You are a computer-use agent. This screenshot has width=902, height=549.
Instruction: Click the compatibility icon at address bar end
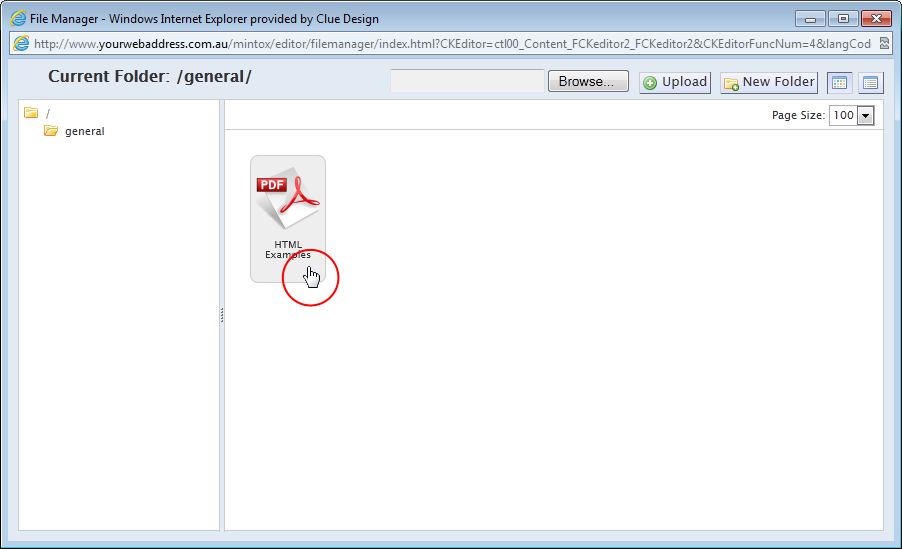point(884,43)
